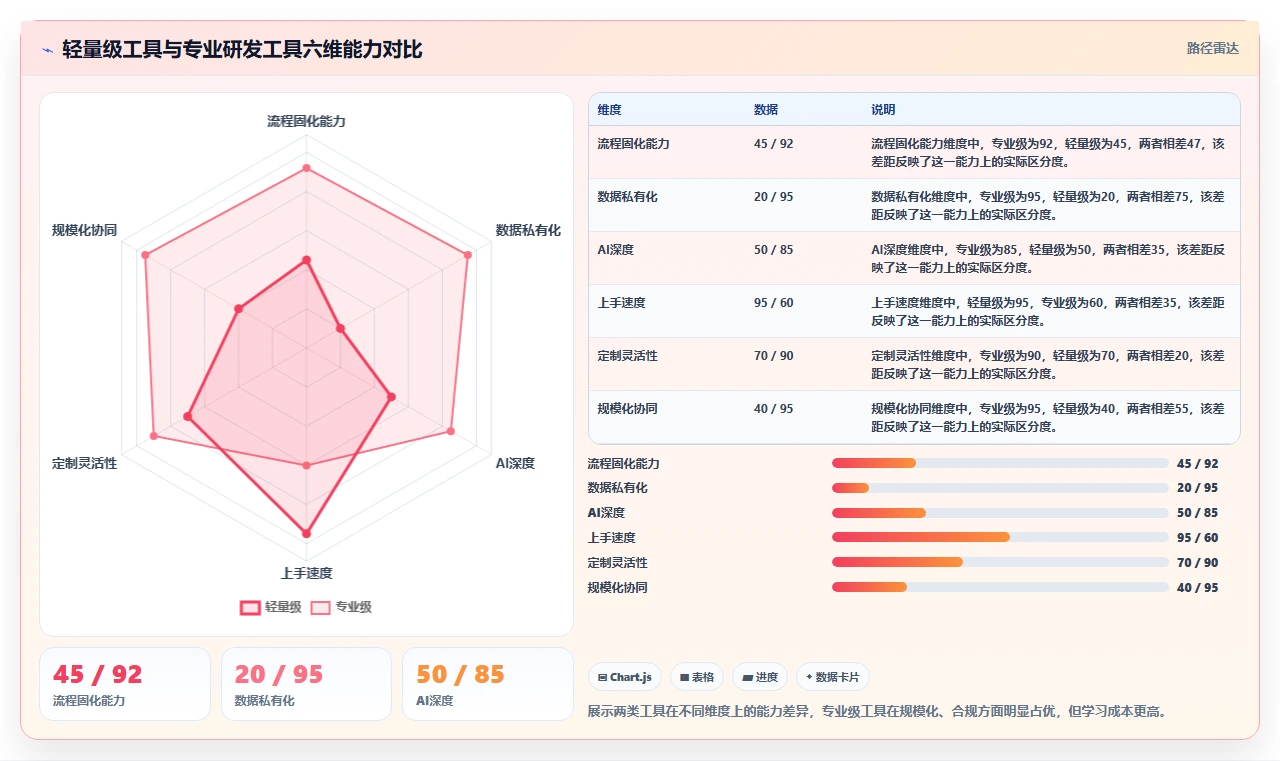Click the 轻量级 data point on 上手速度 axis
Viewport: 1280px width, 761px height.
[306, 533]
